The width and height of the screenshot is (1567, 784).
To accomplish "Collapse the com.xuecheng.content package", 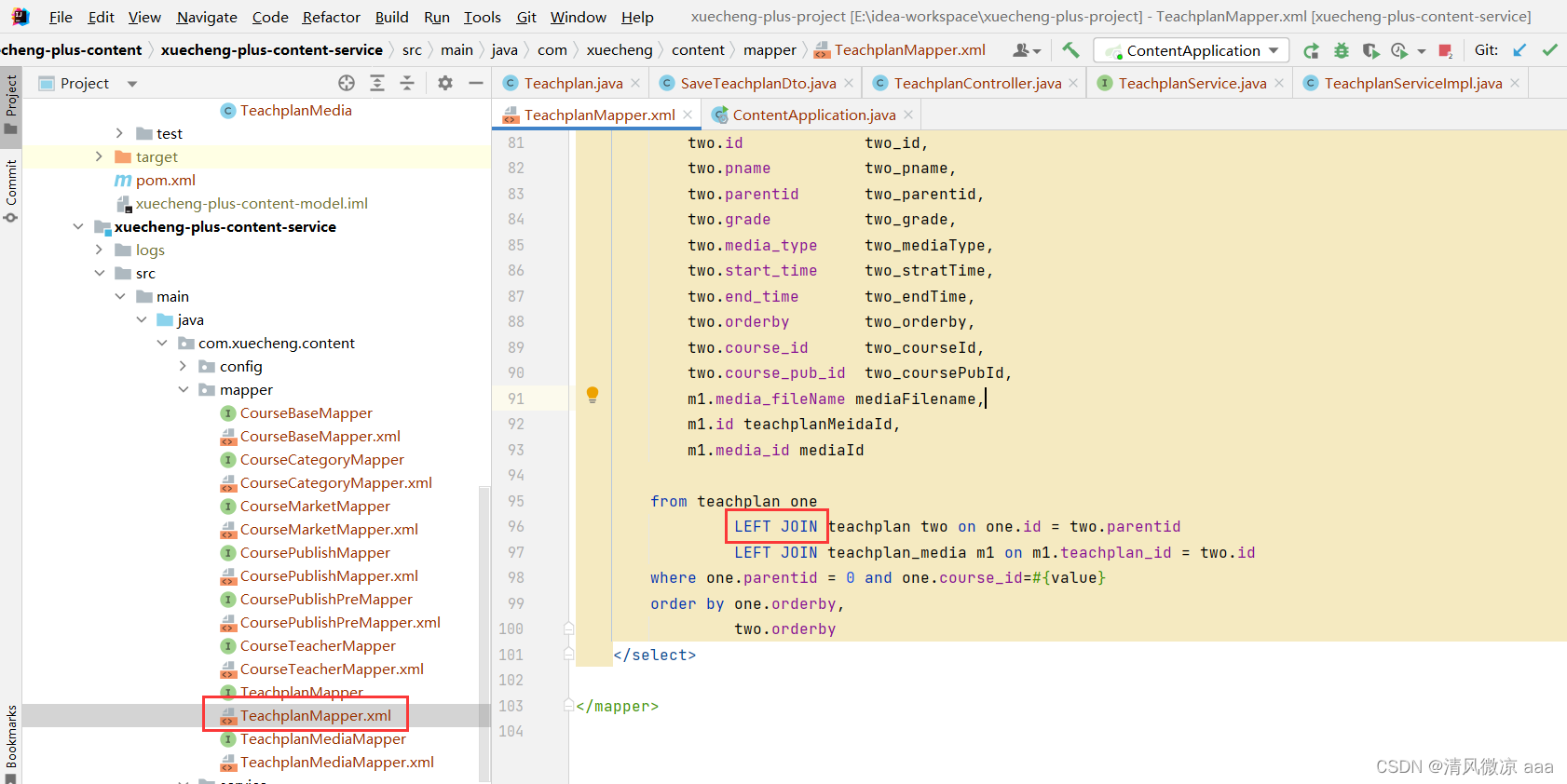I will tap(162, 343).
